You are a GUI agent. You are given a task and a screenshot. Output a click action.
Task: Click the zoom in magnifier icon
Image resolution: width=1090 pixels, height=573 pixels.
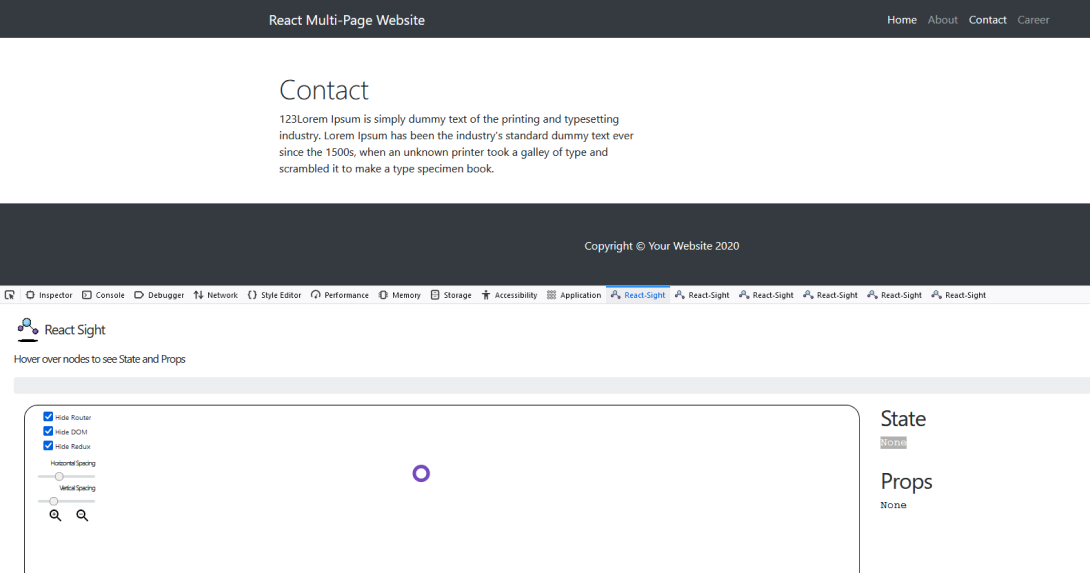pos(55,515)
